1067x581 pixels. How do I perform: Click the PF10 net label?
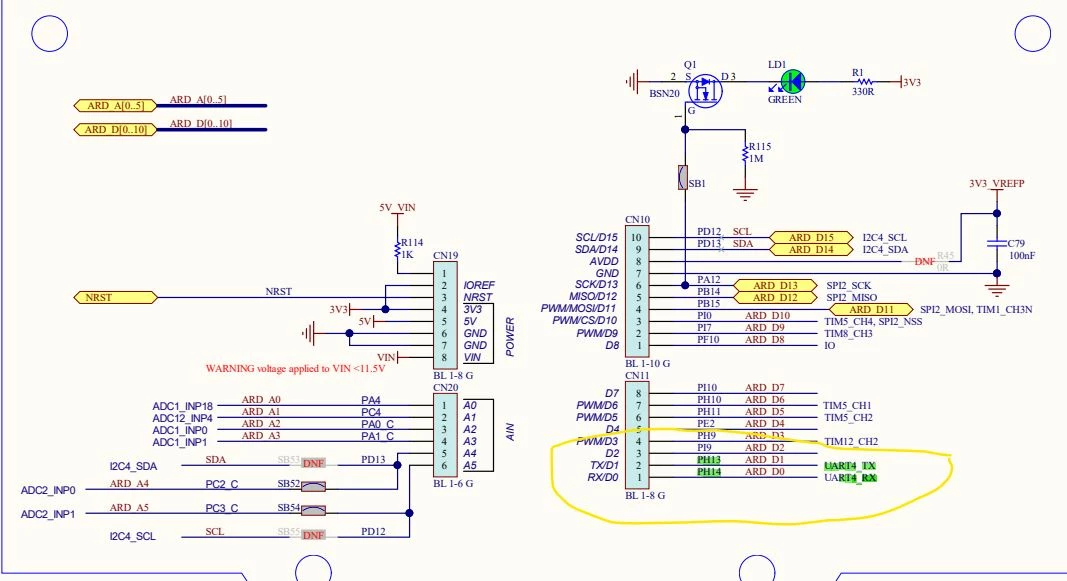708,339
